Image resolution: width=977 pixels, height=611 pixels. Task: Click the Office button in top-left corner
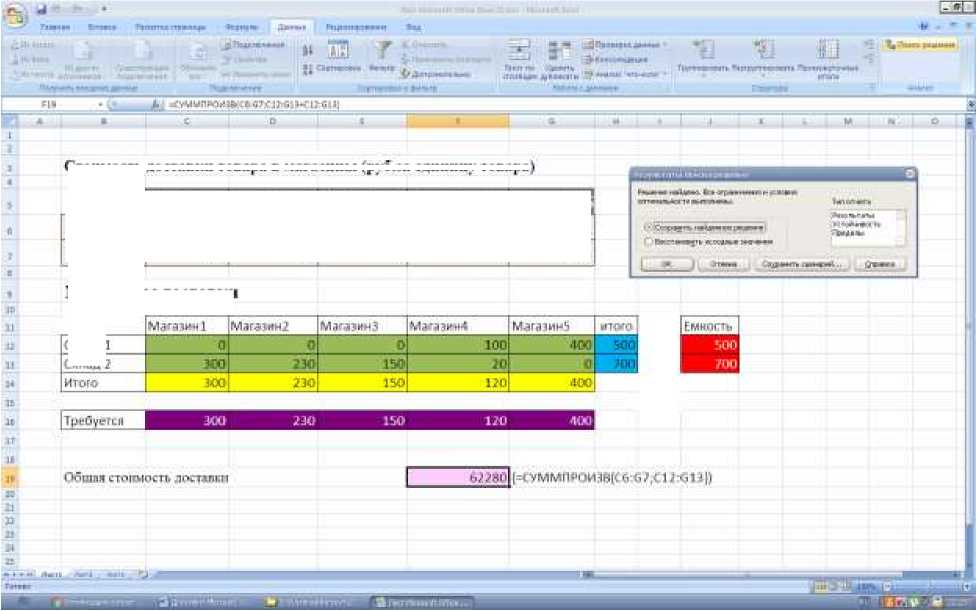click(x=16, y=15)
